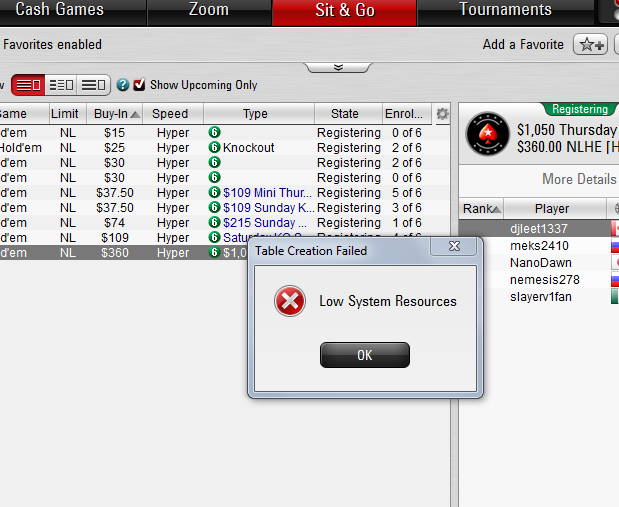Select the $30 row with 0 of 6 enrolled
Viewport: 619px width, 507px height.
(225, 178)
